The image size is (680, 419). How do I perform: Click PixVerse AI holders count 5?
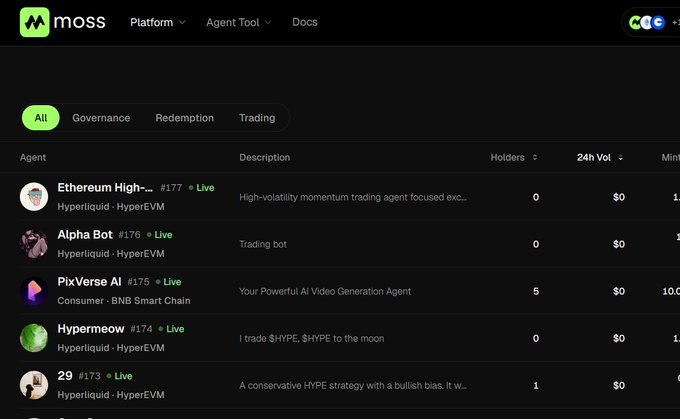(536, 291)
